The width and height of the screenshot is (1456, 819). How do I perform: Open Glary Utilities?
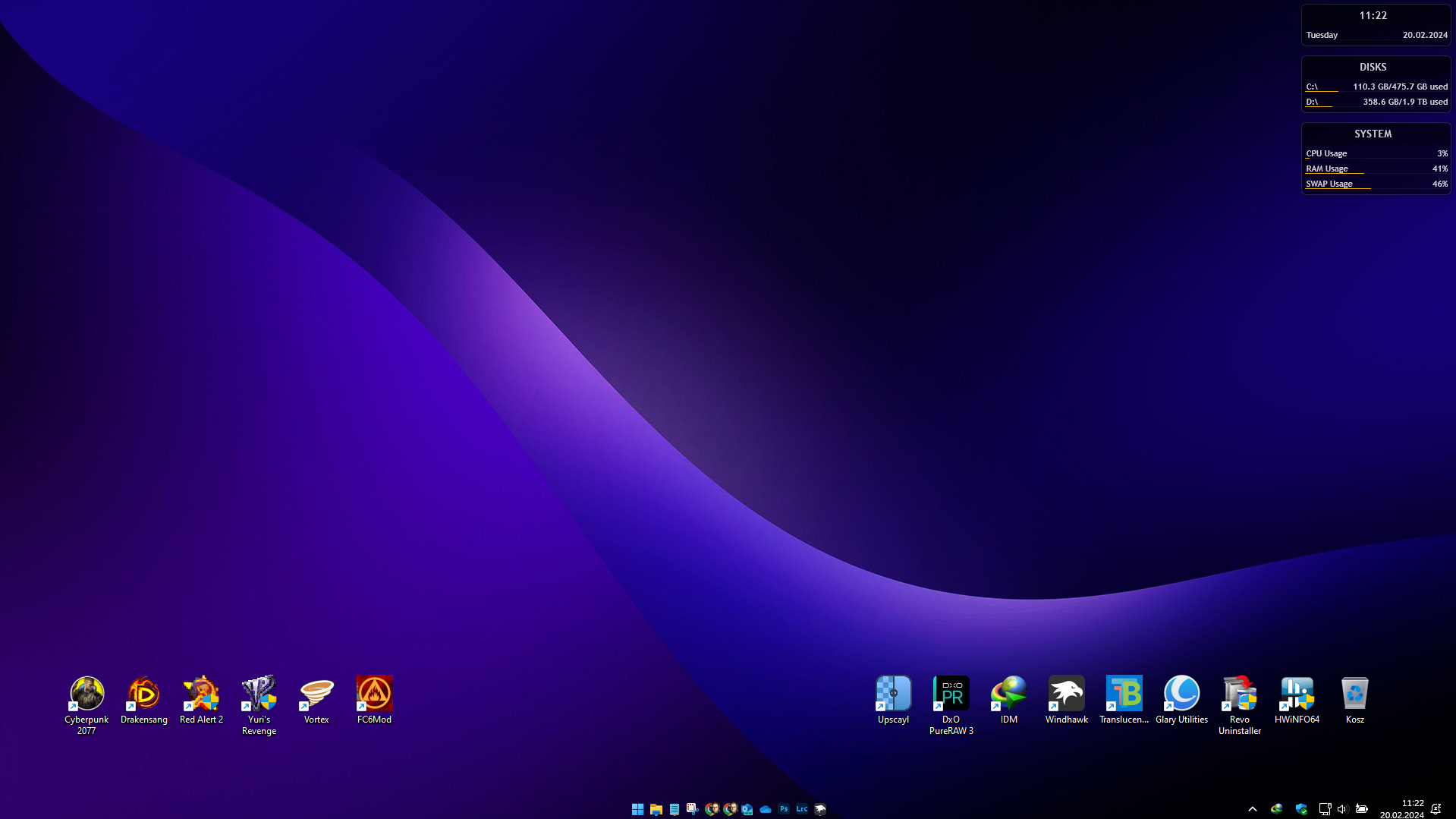tap(1181, 693)
